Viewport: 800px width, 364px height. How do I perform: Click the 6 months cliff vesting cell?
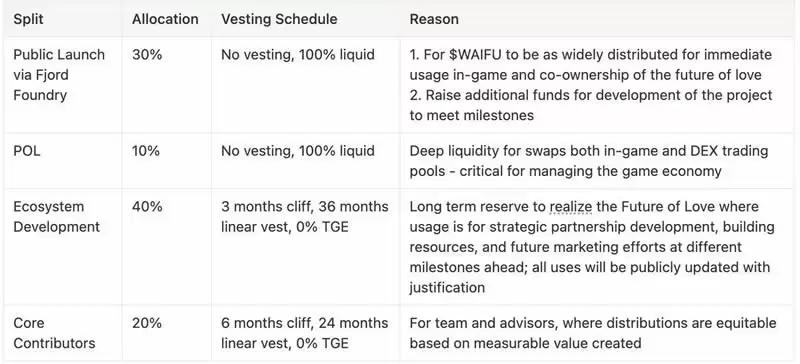[x=305, y=333]
